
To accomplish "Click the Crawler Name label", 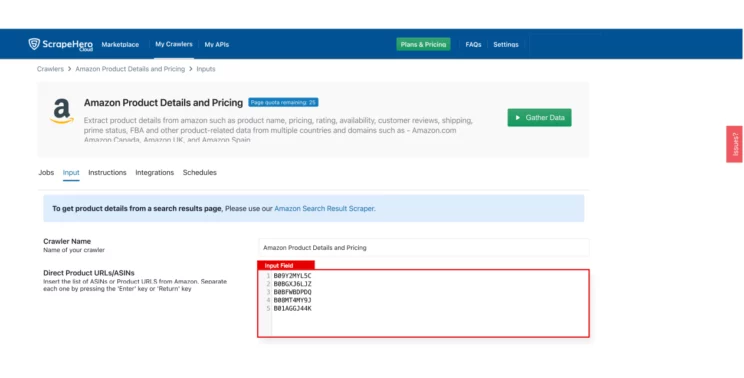I will [x=67, y=241].
